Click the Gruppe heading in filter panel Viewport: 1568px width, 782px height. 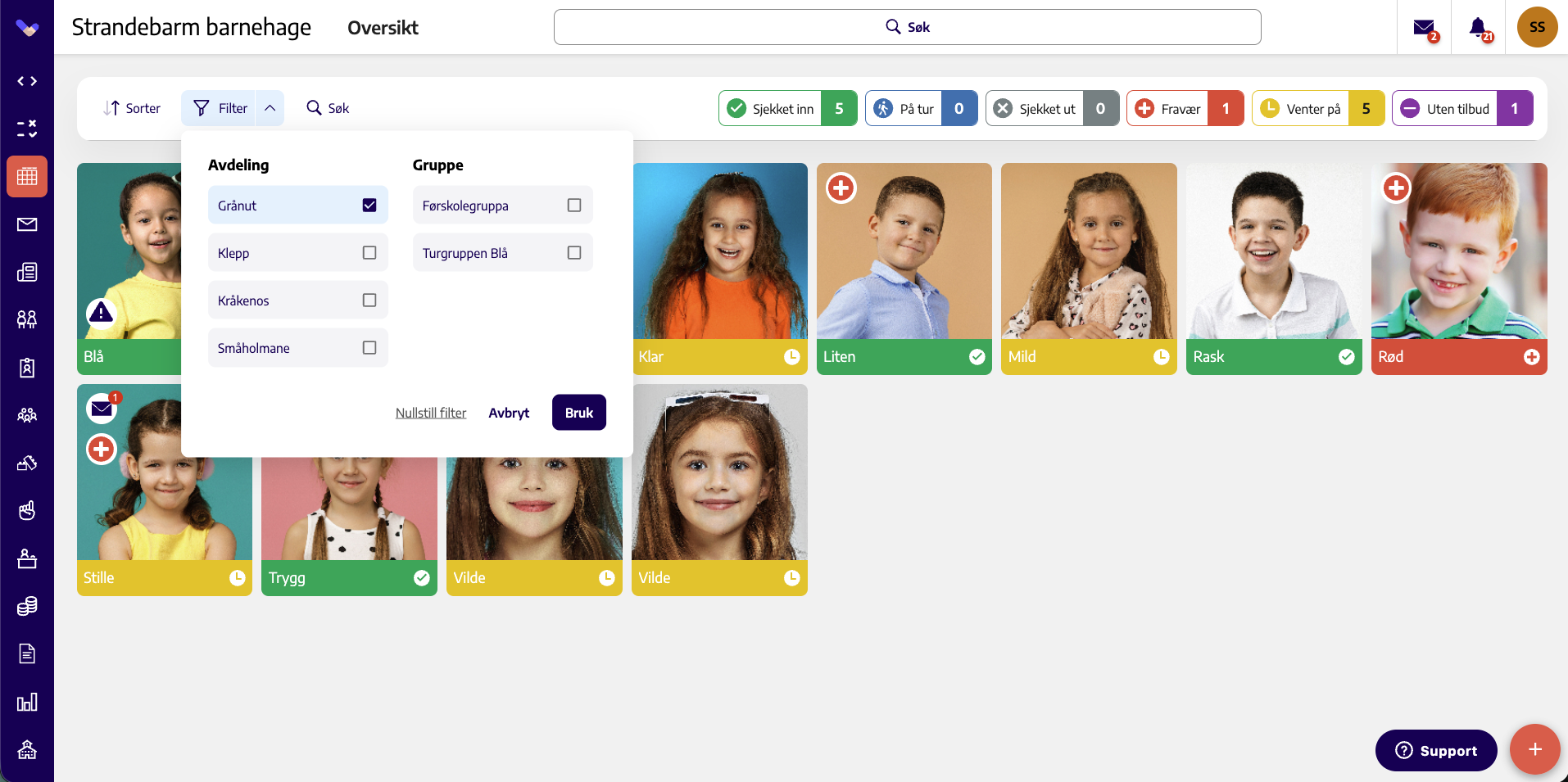click(437, 165)
